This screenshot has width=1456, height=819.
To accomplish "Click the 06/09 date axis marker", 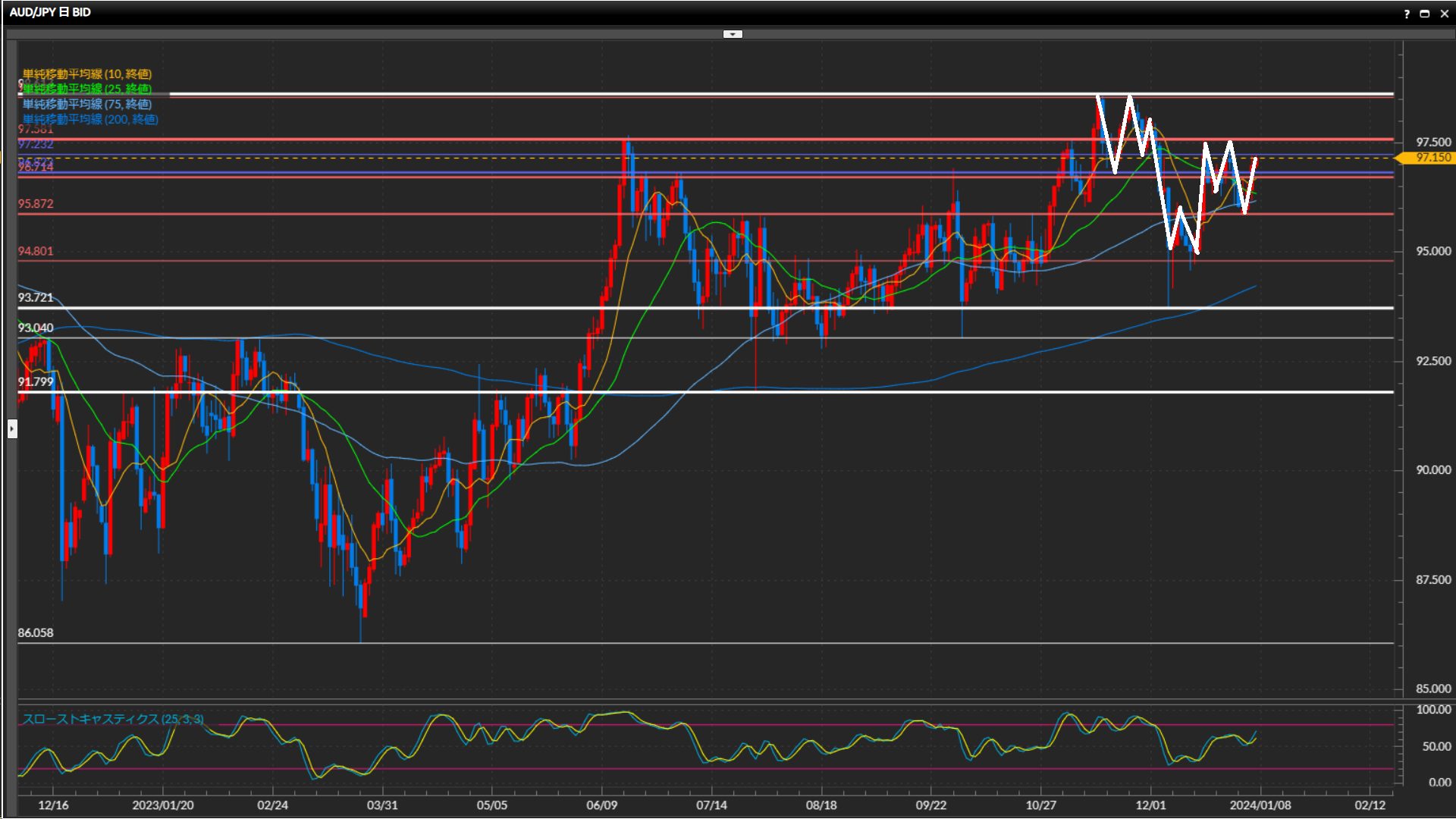I will (601, 805).
